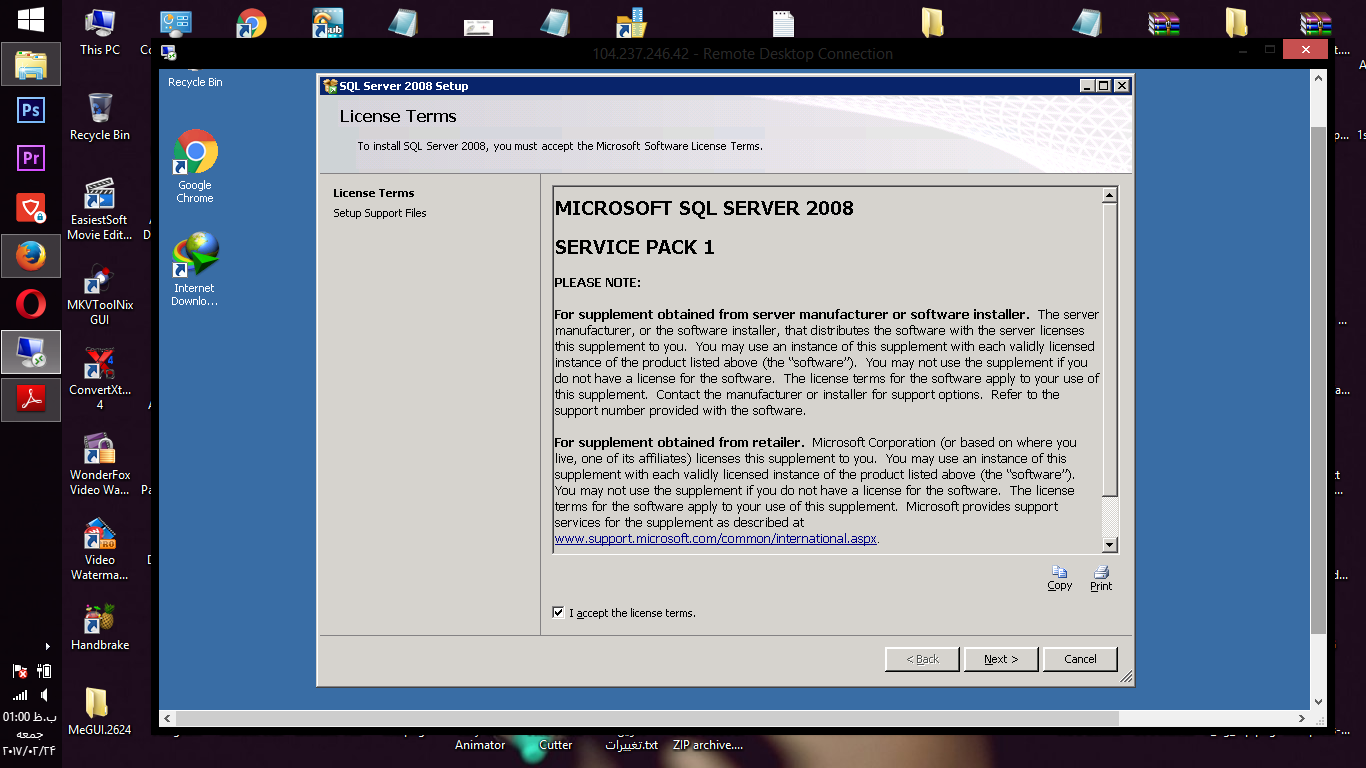Viewport: 1366px width, 768px height.
Task: Click the SERVICE PACK 1 heading
Action: (634, 247)
